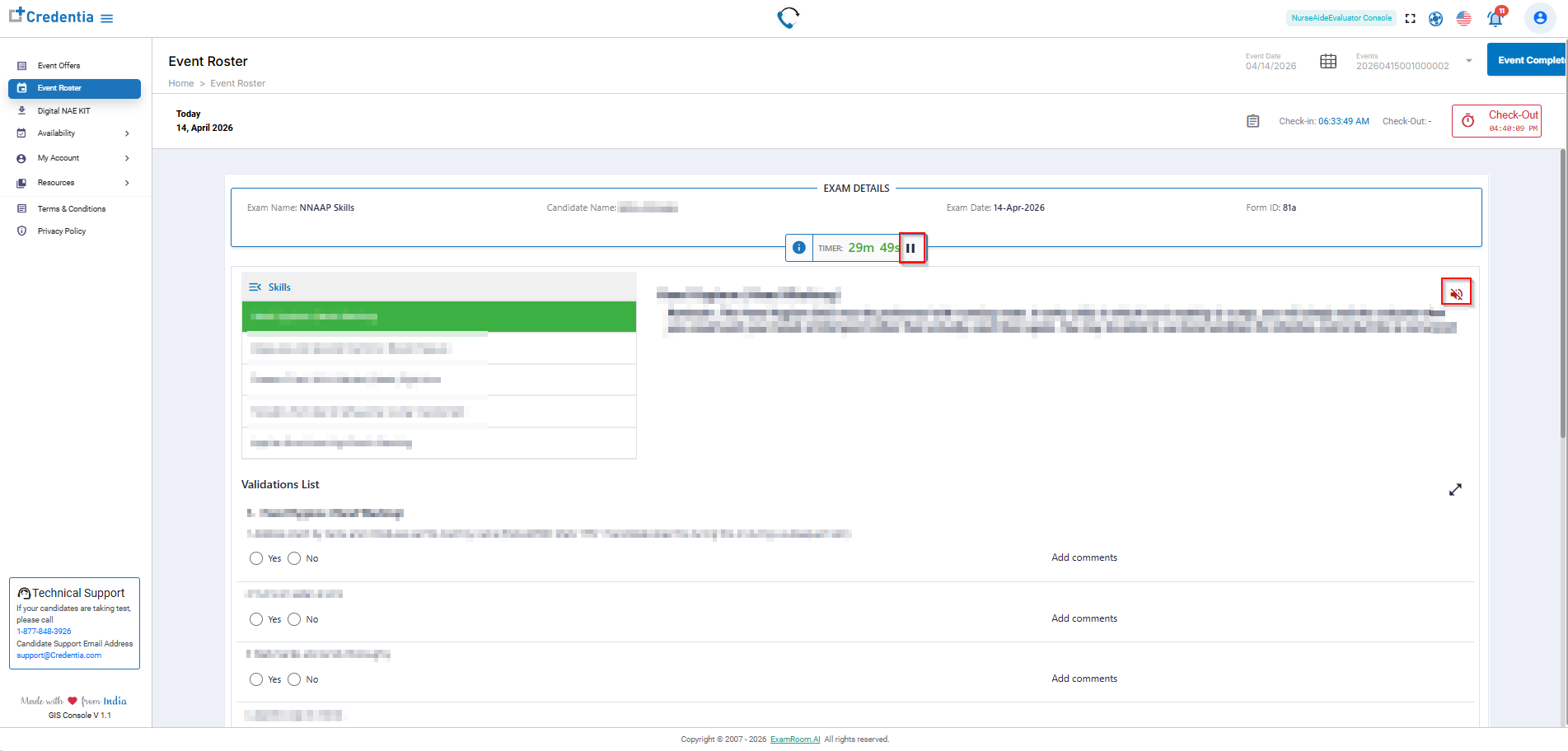Click the Privacy Policy shield icon
The width and height of the screenshot is (1568, 751).
[x=21, y=231]
